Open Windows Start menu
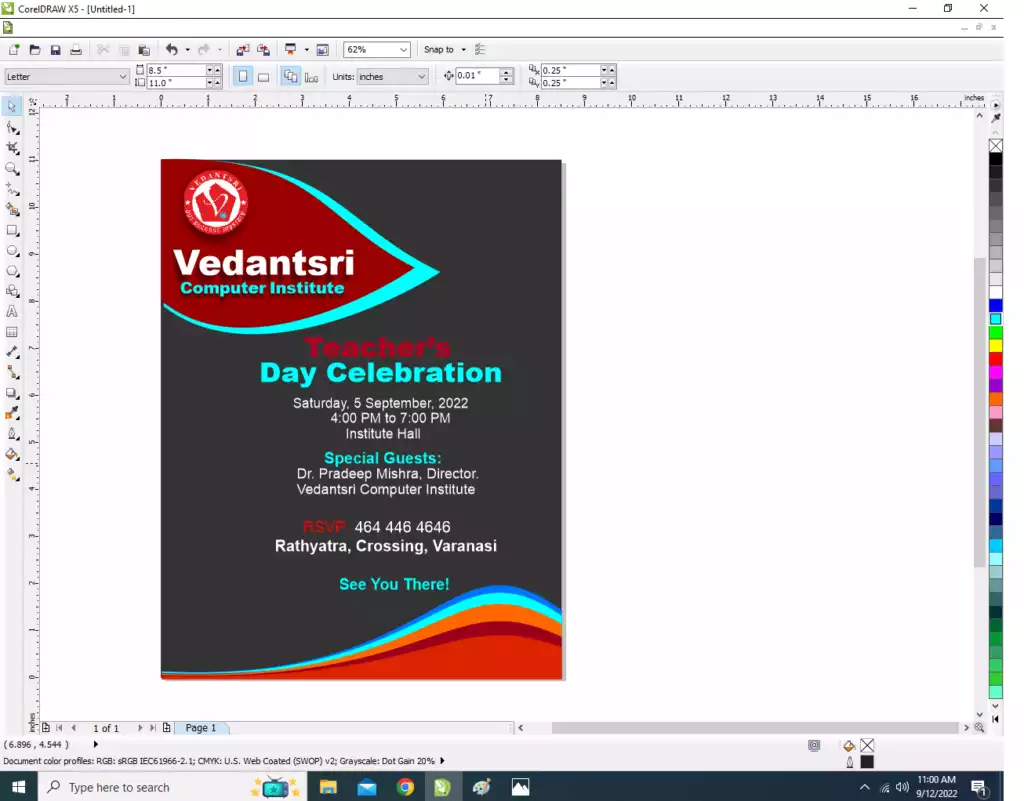The height and width of the screenshot is (801, 1024). click(x=18, y=787)
